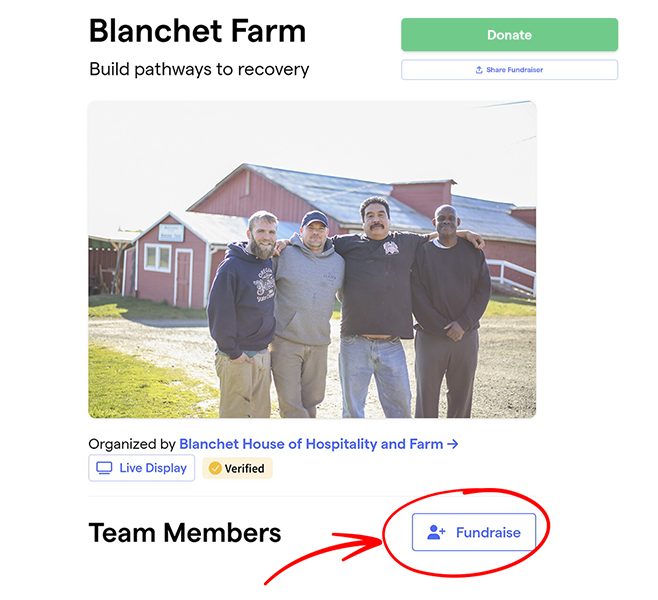This screenshot has width=658, height=600.
Task: Click the 'Organized by' label text
Action: click(x=132, y=444)
